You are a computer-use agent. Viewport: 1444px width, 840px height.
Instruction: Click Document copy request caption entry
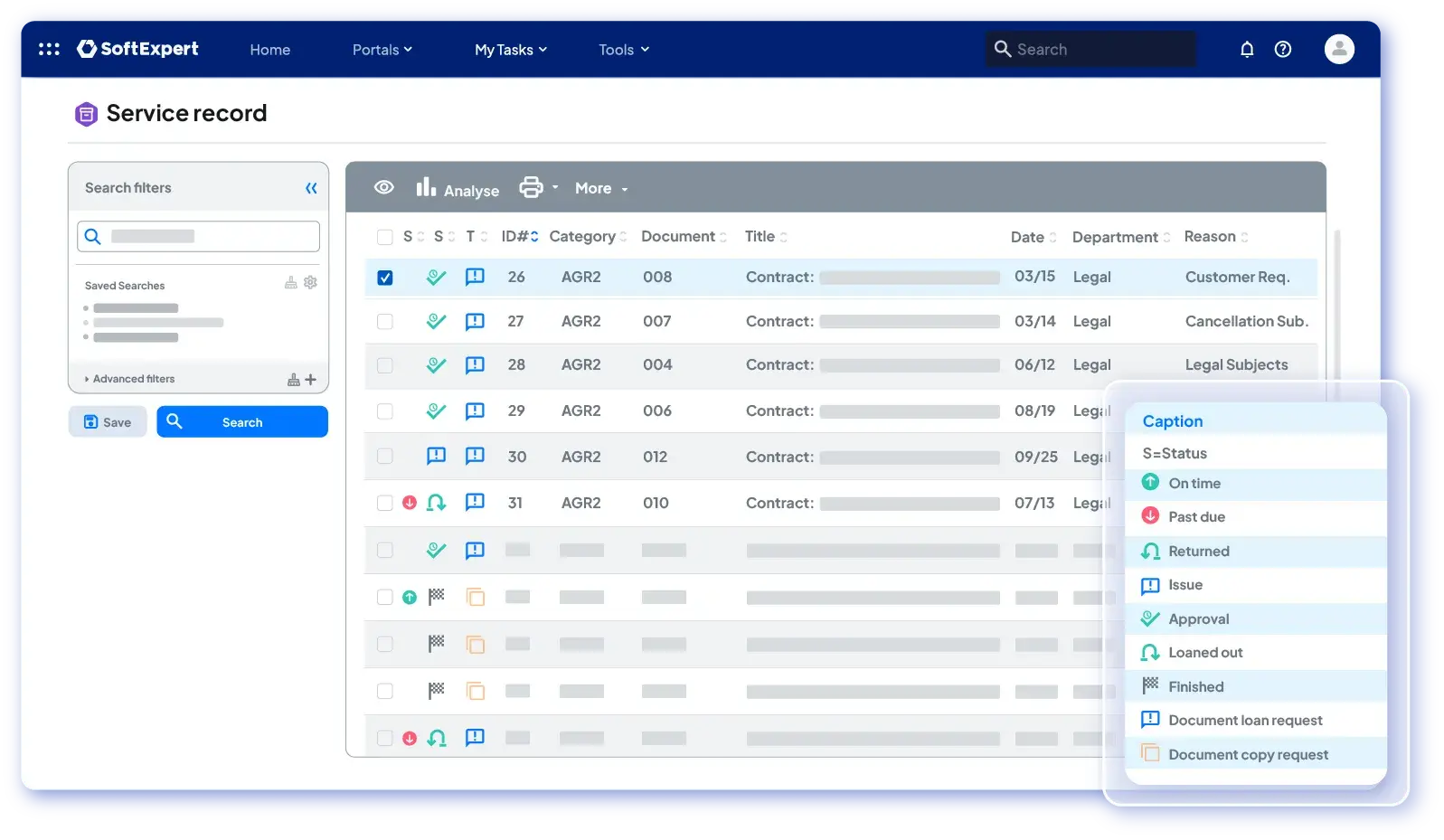[1256, 754]
